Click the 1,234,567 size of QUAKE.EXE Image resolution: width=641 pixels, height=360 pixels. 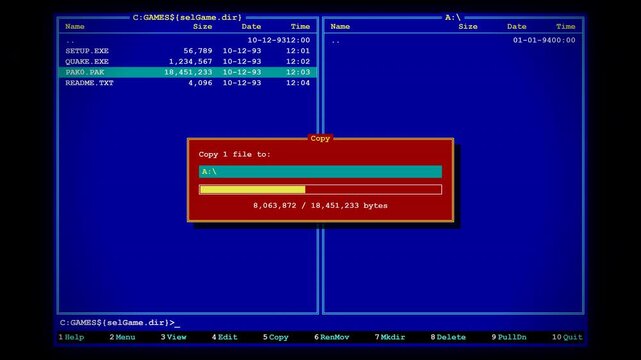191,61
